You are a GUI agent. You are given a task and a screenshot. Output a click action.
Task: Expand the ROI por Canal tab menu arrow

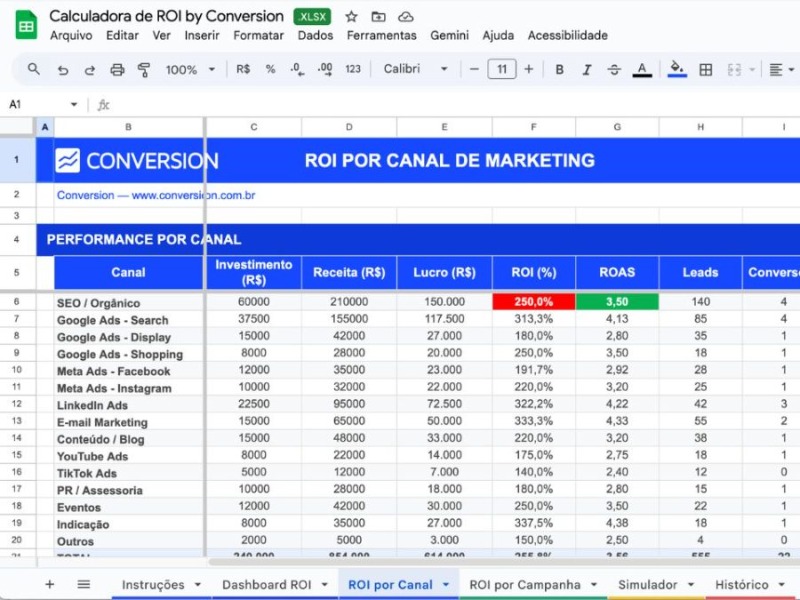pos(446,585)
